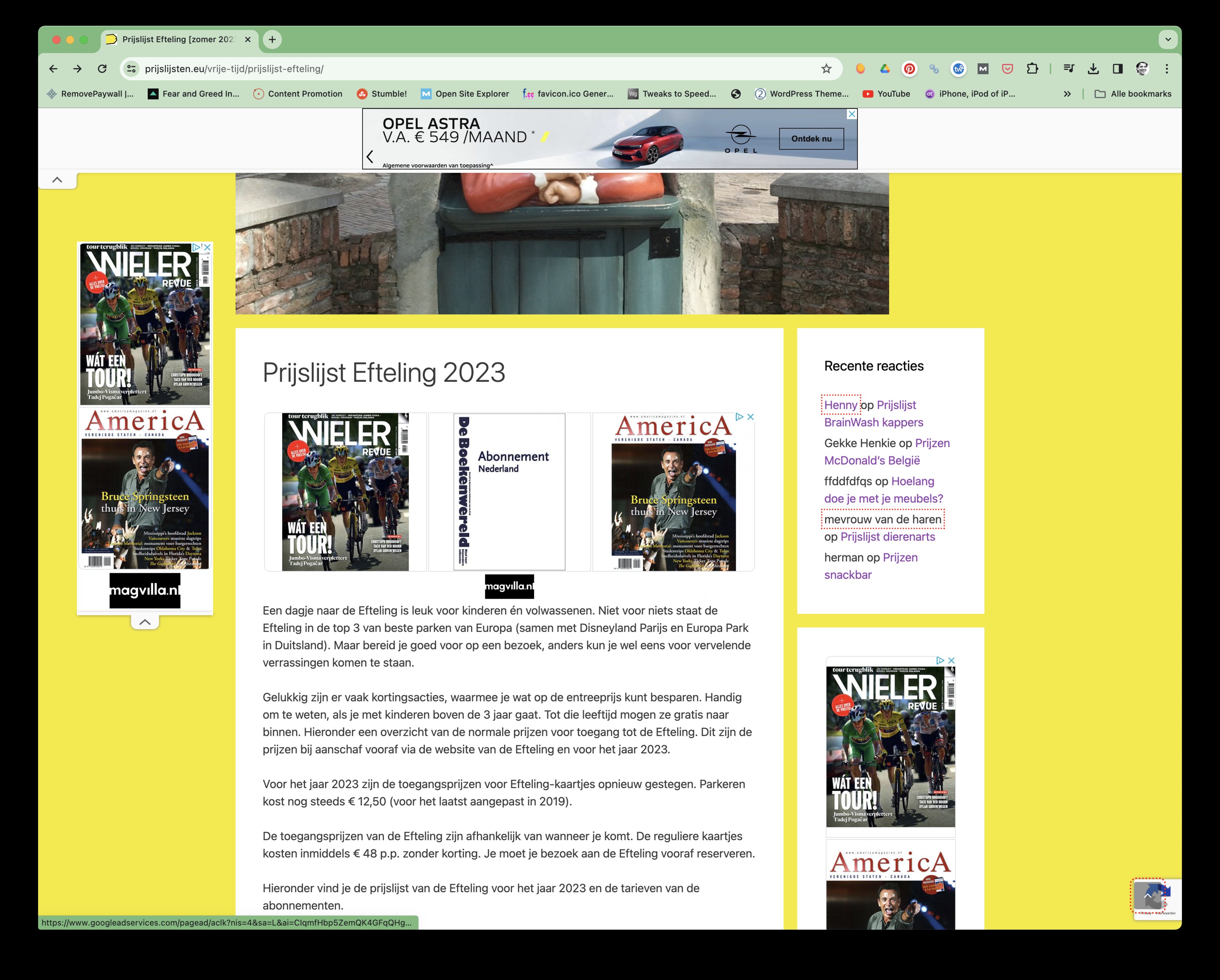Select the Prijslijst Efteling tab
The height and width of the screenshot is (980, 1220).
pos(179,39)
